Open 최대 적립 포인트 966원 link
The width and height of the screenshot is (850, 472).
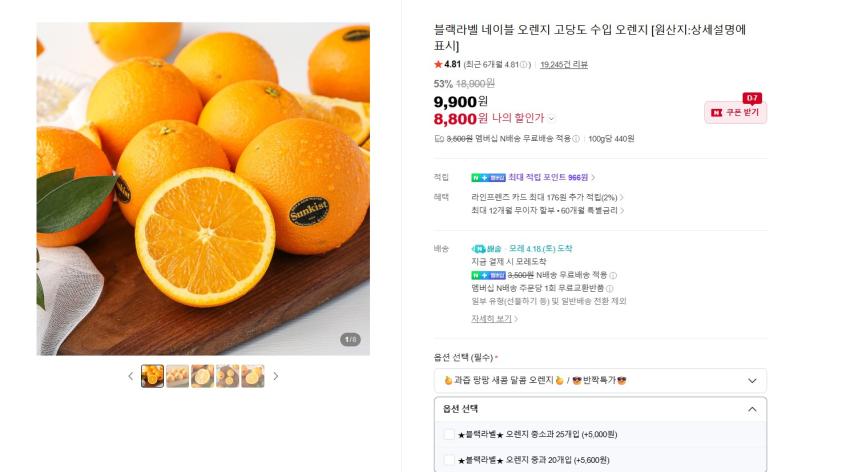coord(551,177)
